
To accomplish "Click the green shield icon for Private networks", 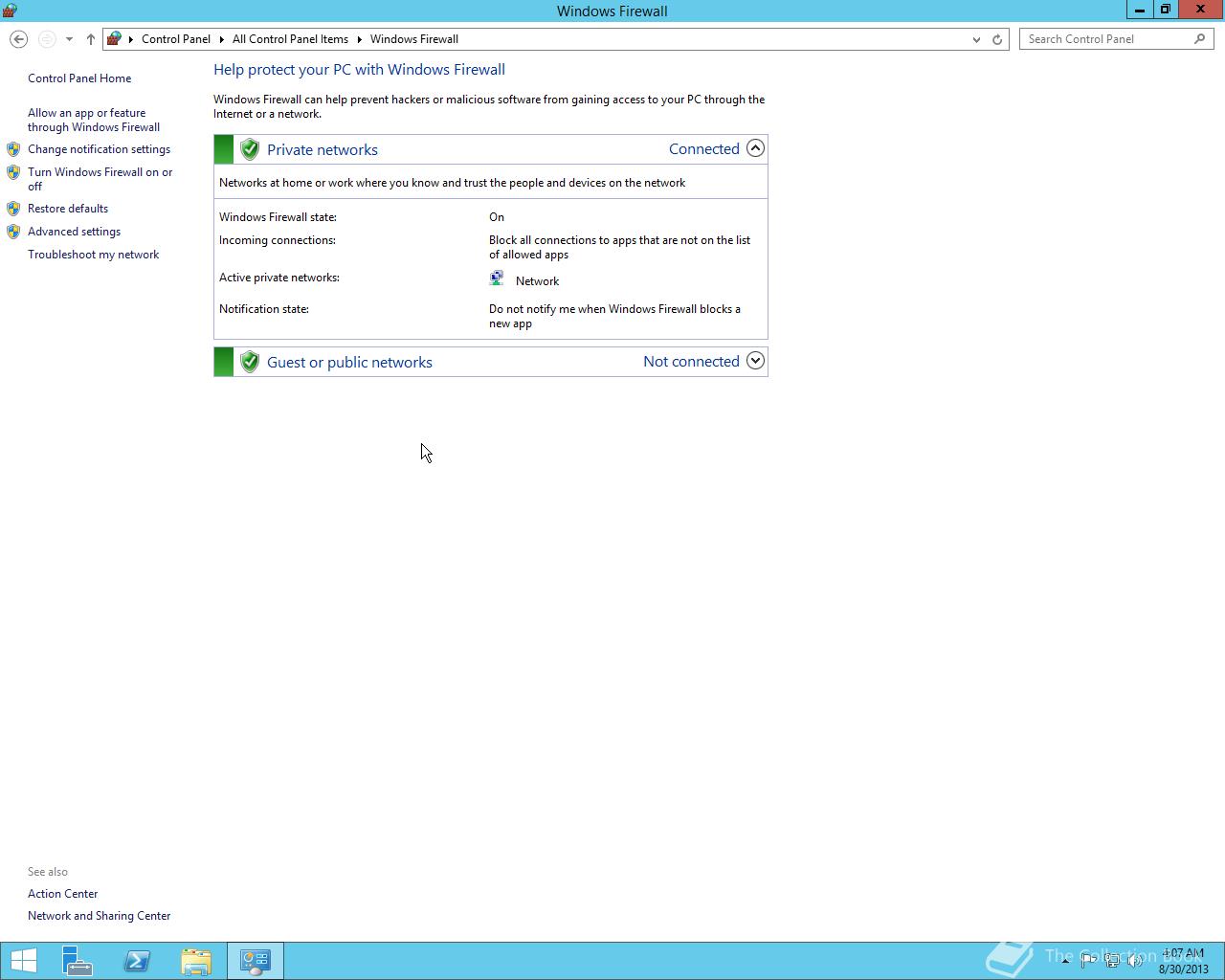I will [250, 149].
